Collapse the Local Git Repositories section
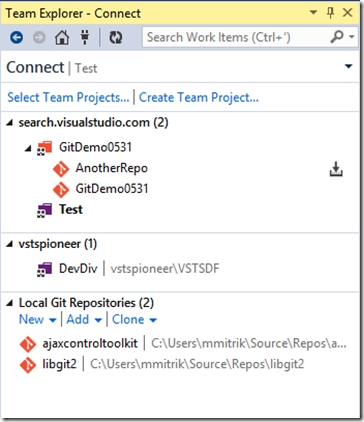Image resolution: width=364 pixels, height=422 pixels. [x=10, y=303]
